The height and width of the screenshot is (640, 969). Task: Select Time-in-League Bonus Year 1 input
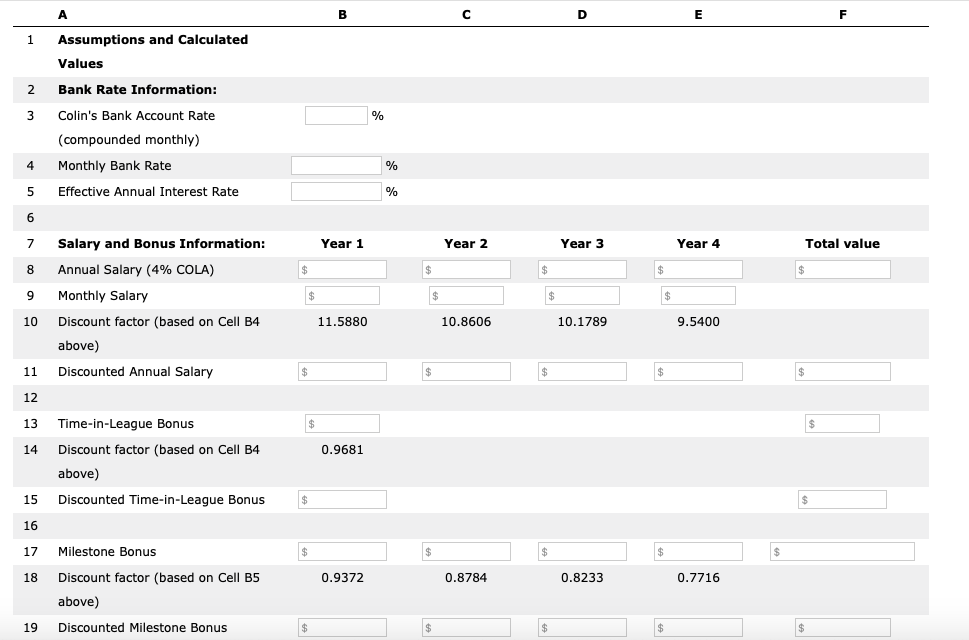(342, 423)
